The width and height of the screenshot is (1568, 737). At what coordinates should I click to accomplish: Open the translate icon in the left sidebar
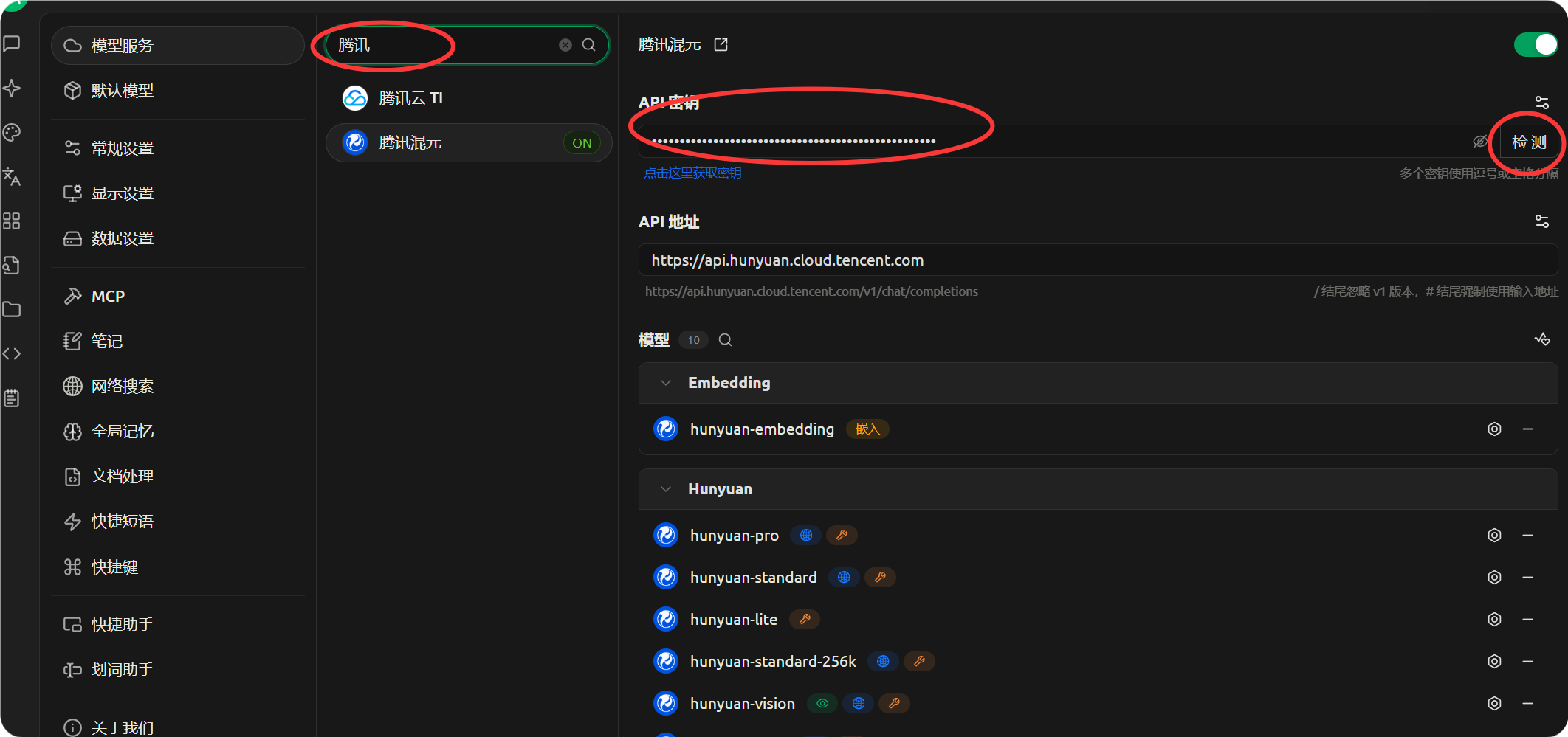click(x=12, y=177)
